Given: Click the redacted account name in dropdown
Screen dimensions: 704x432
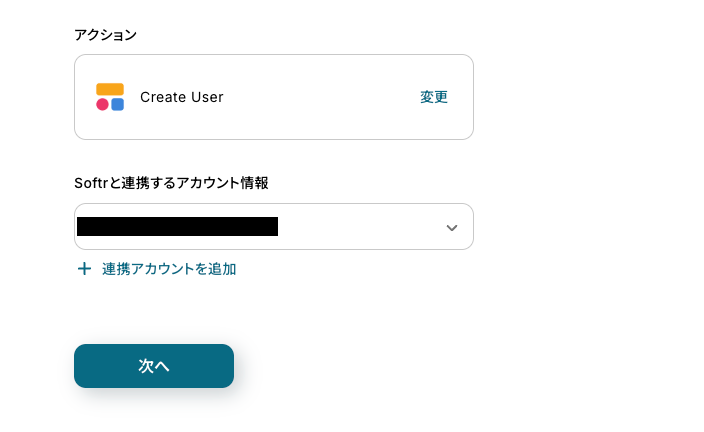Looking at the screenshot, I should click(x=177, y=227).
